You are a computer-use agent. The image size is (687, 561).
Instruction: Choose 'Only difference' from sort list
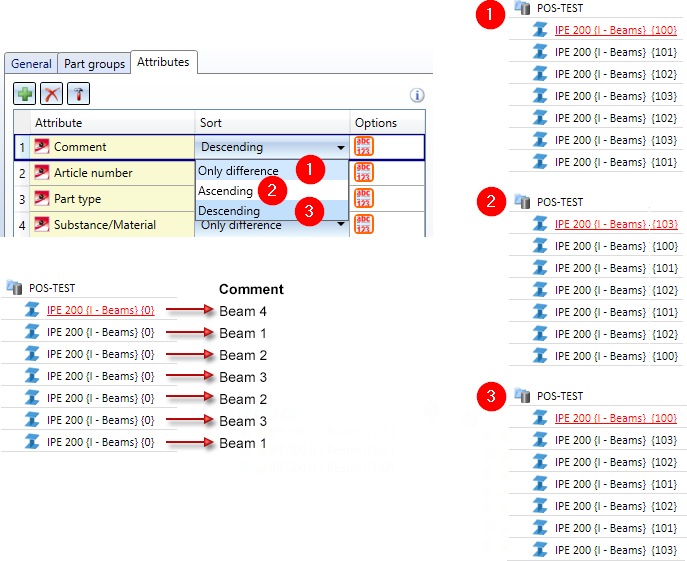238,171
